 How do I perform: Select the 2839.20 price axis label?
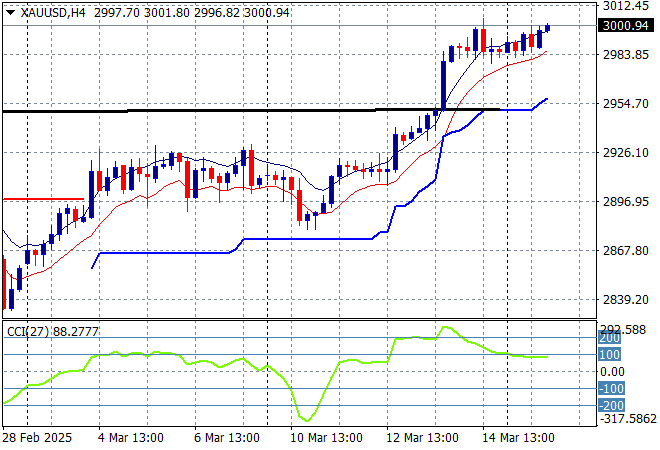tap(625, 299)
